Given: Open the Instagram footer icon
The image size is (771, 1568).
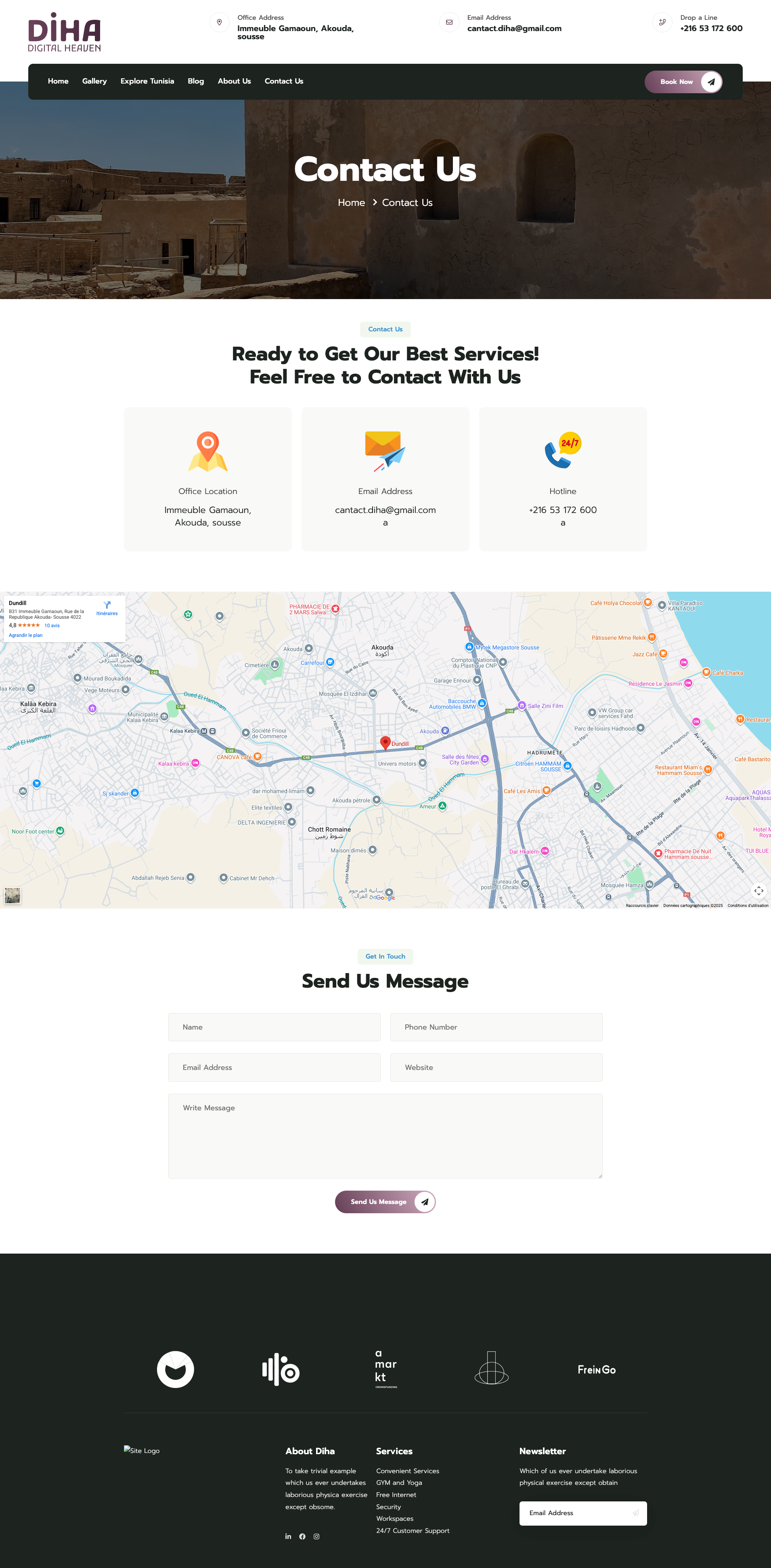Looking at the screenshot, I should [x=316, y=1537].
